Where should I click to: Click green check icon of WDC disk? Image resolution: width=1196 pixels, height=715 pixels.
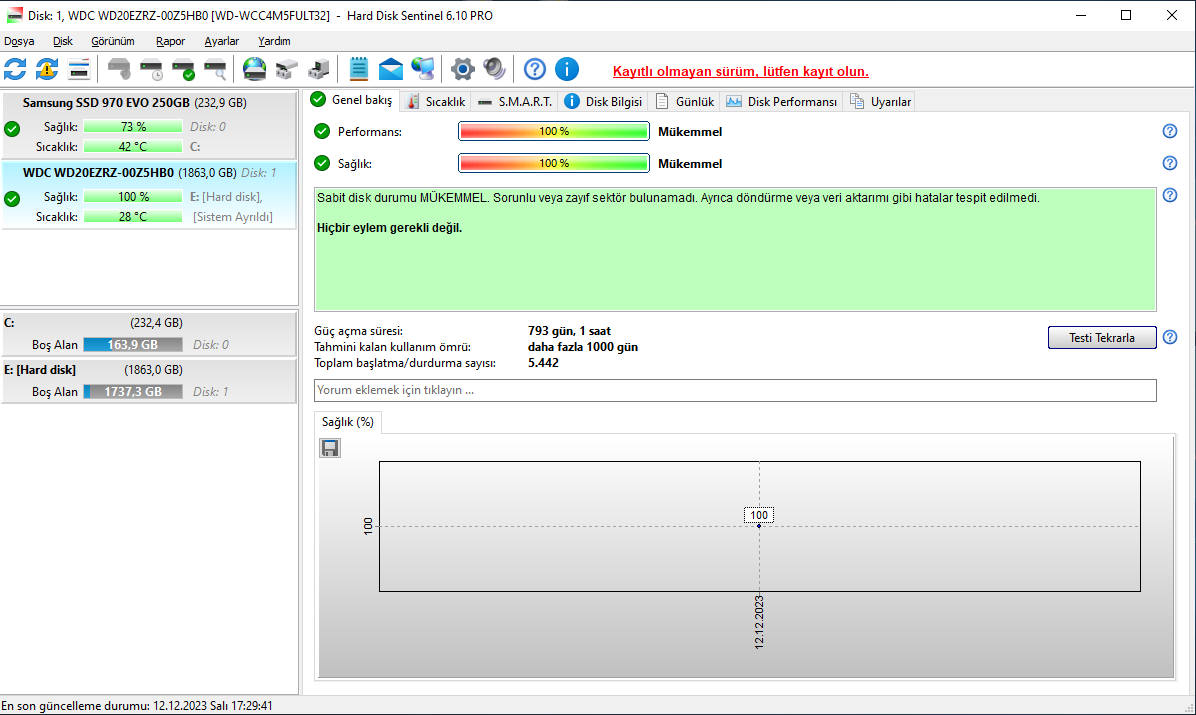[12, 199]
